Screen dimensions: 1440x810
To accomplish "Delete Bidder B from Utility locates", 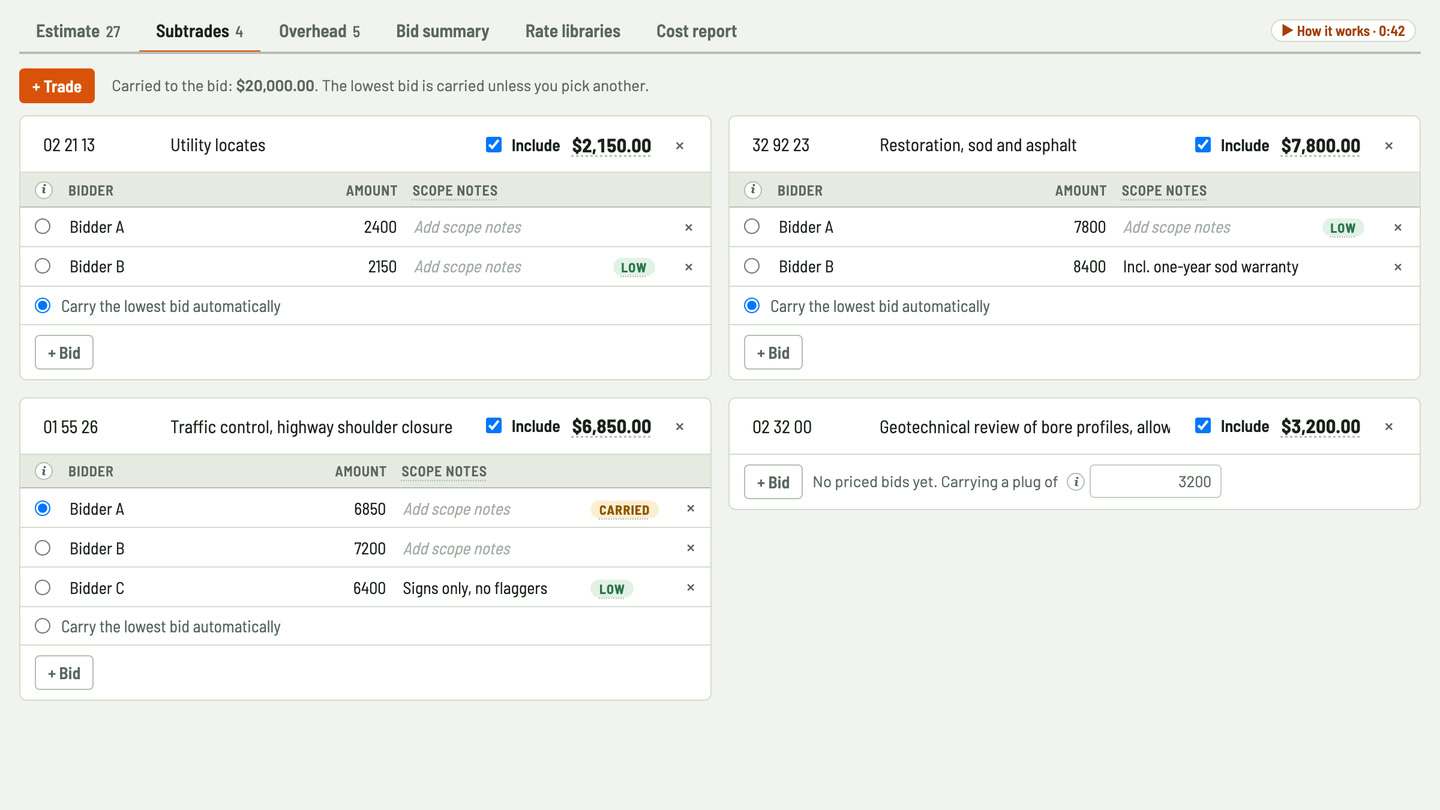I will pos(689,267).
